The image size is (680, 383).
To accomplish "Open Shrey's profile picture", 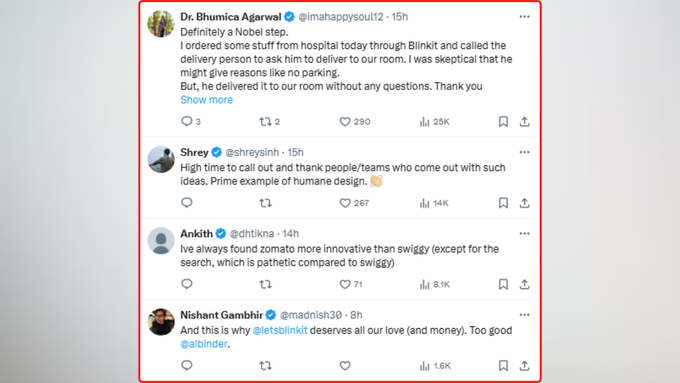I will [161, 159].
